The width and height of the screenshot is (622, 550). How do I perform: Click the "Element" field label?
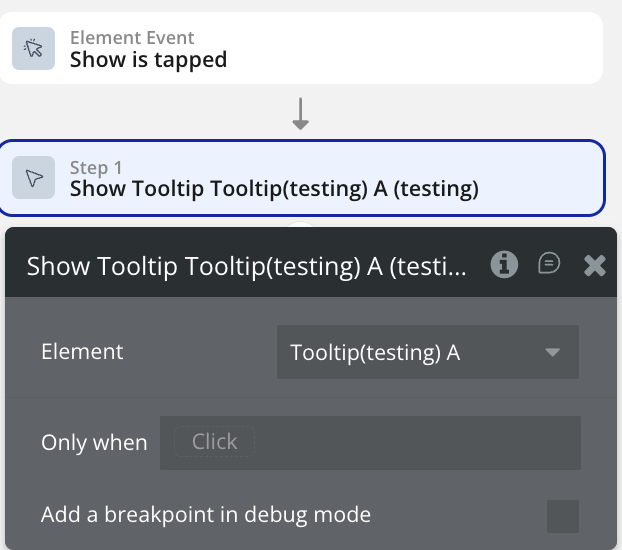pyautogui.click(x=82, y=352)
